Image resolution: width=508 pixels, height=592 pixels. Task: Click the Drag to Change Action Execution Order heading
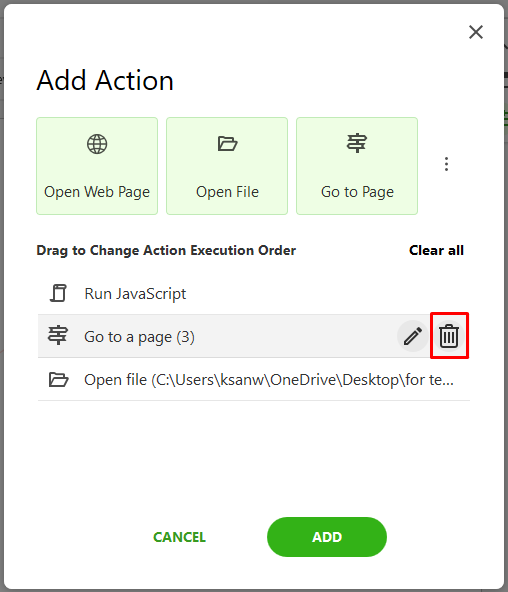[166, 250]
